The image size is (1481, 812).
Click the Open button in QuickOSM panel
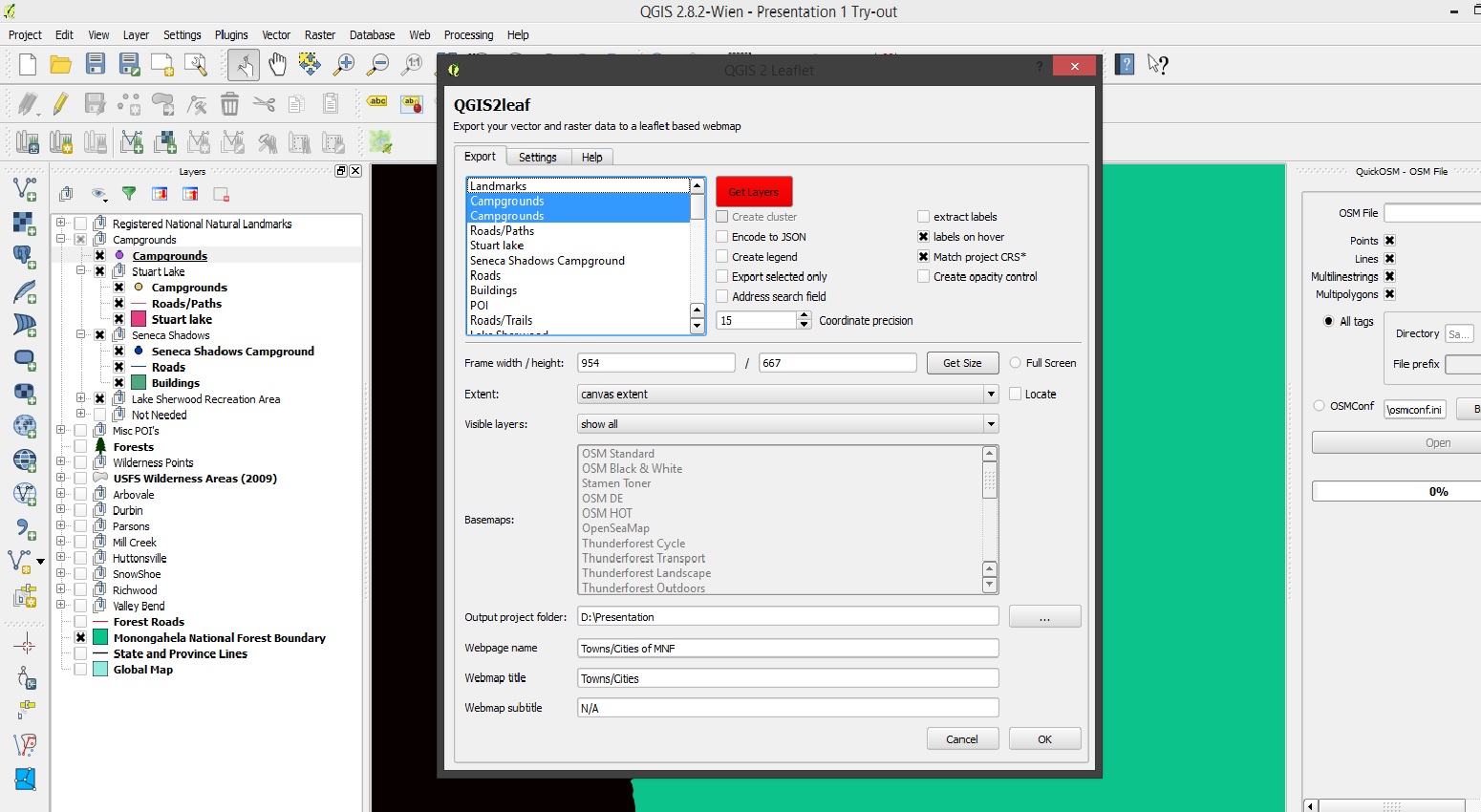1396,442
